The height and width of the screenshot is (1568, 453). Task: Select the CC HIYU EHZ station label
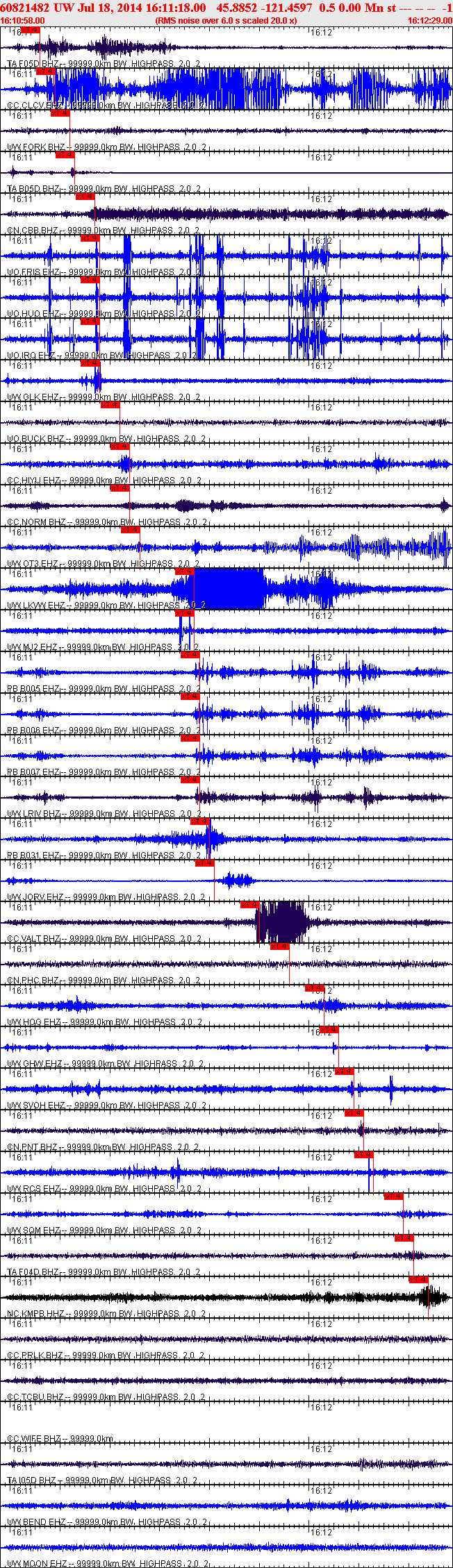(33, 481)
